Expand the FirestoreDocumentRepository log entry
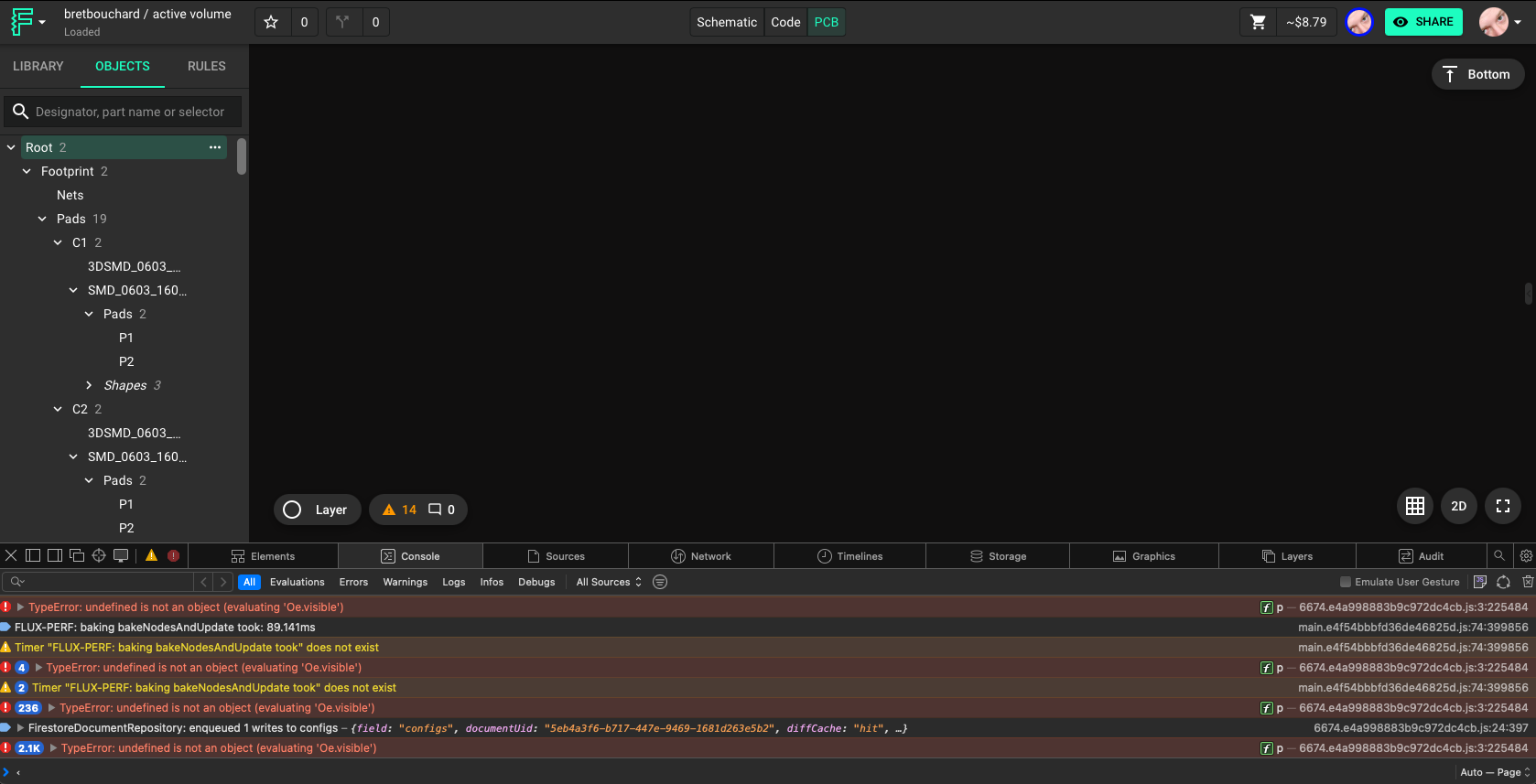This screenshot has height=784, width=1536. pos(20,728)
